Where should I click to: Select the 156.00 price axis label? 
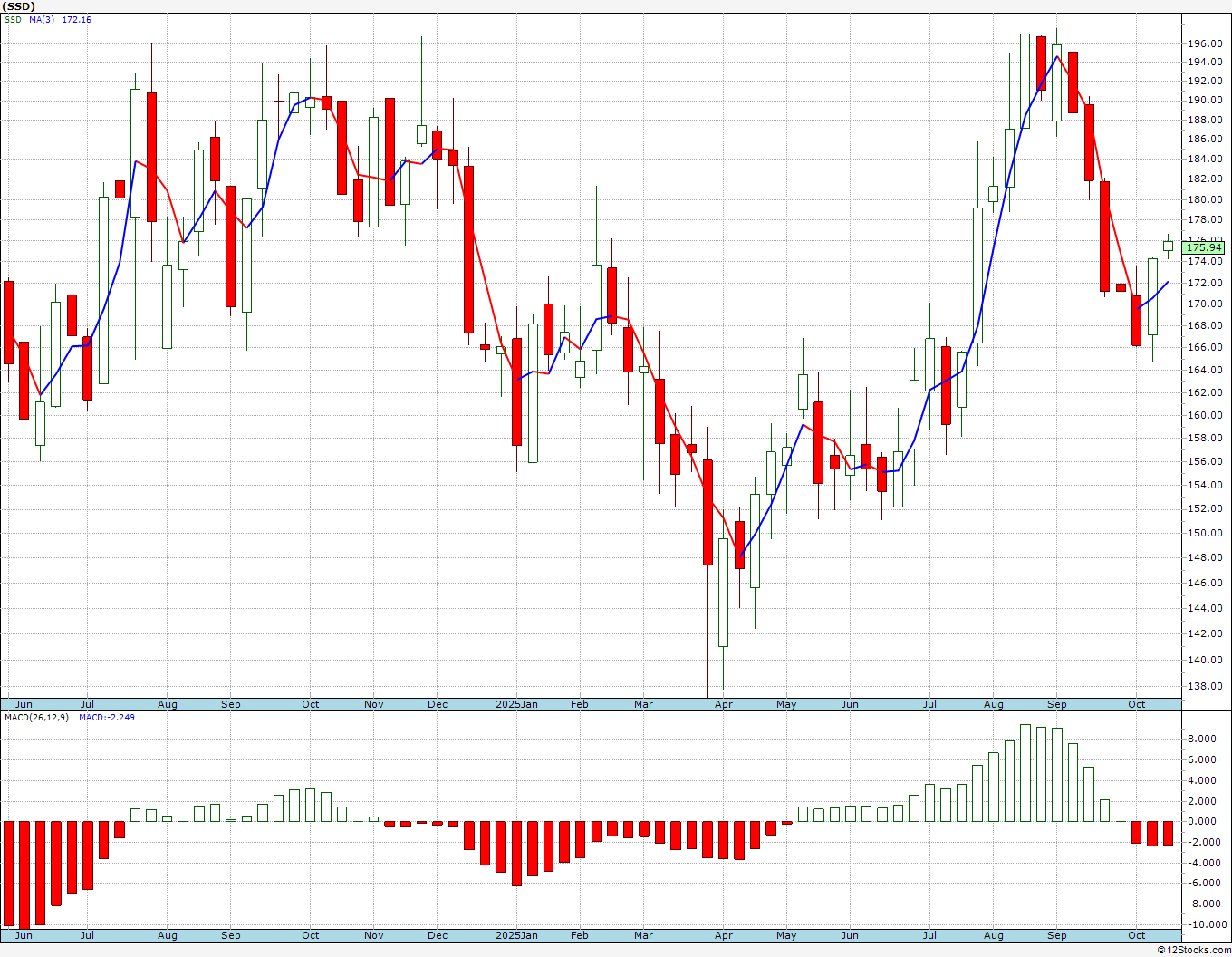point(1204,461)
